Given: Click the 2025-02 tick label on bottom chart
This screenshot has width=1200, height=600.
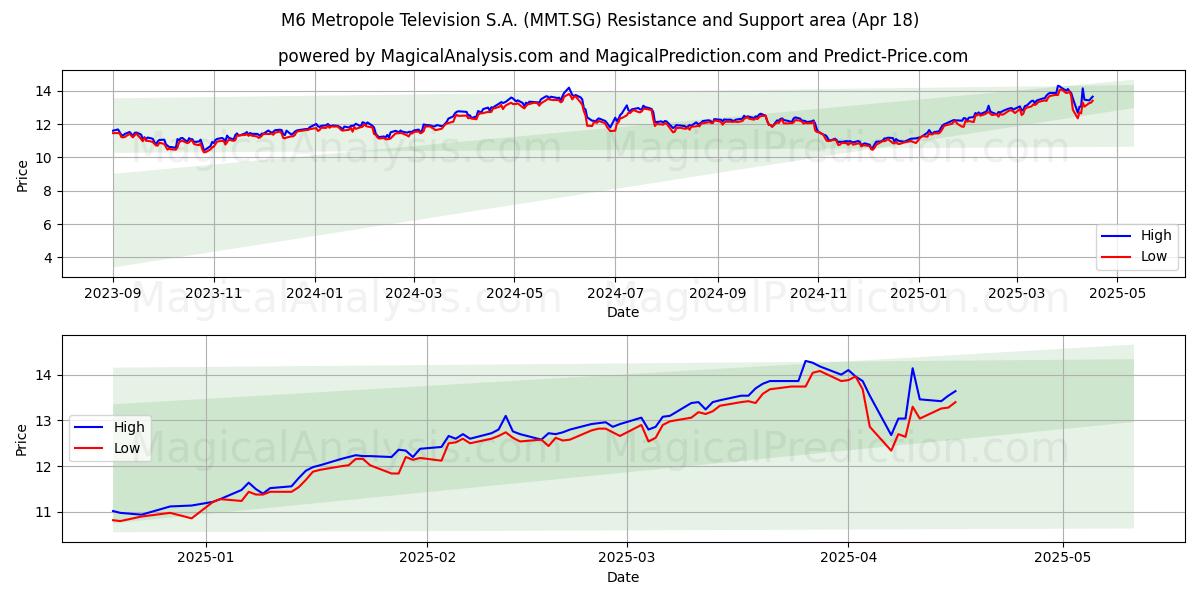Looking at the screenshot, I should (x=427, y=559).
